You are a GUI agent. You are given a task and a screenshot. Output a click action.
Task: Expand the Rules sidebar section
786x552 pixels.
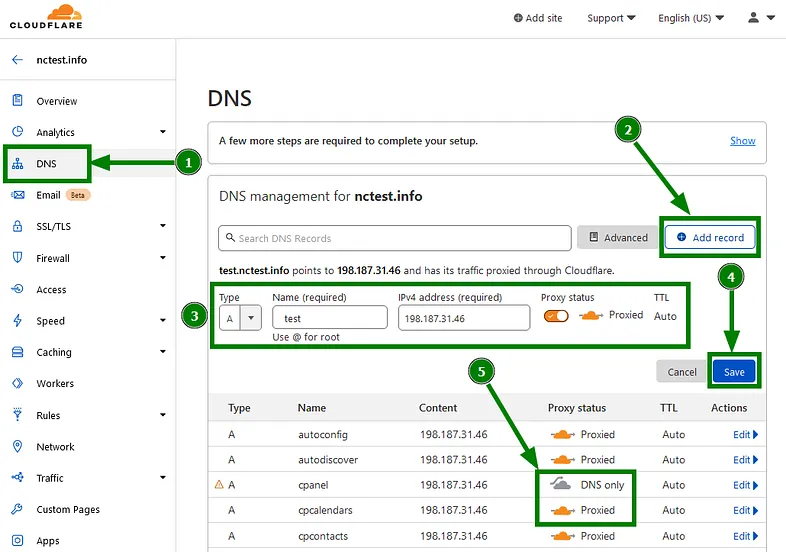163,415
